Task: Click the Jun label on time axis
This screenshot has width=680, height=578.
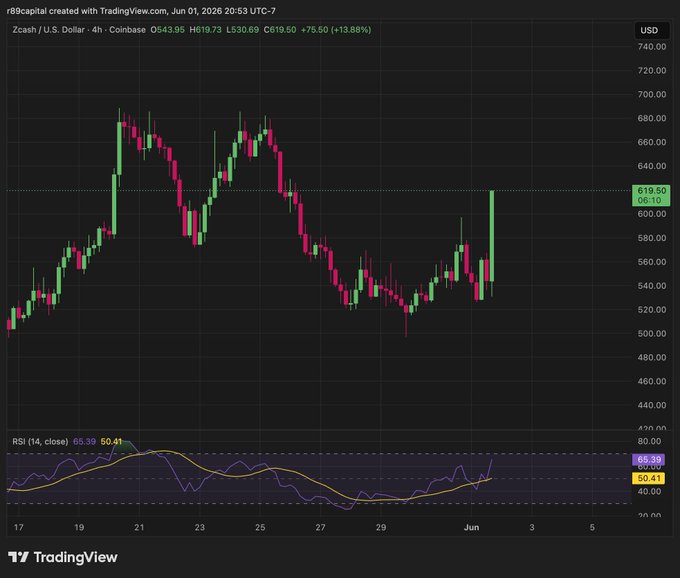Action: [471, 527]
